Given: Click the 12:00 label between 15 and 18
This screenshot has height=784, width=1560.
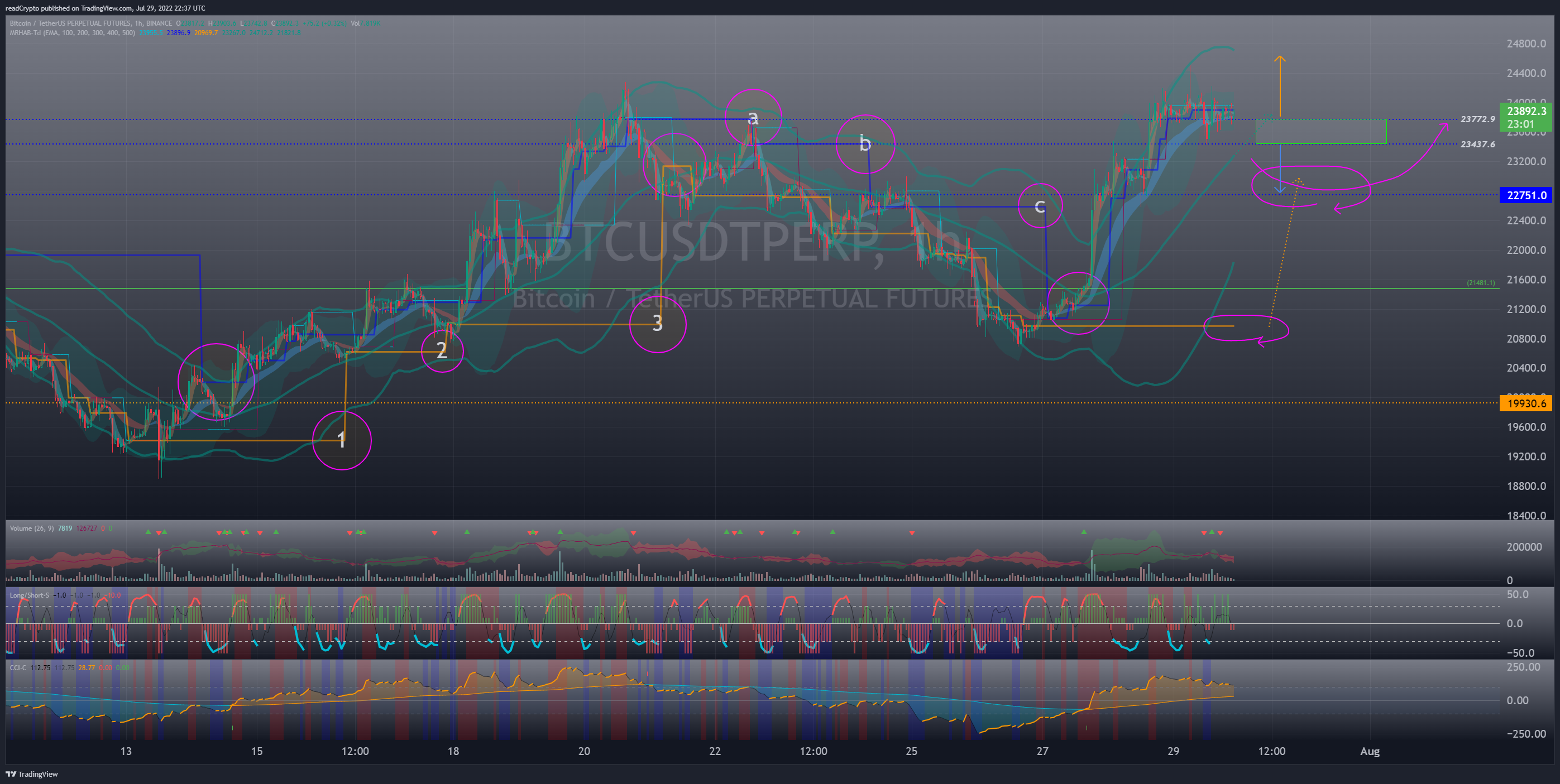Looking at the screenshot, I should coord(355,751).
